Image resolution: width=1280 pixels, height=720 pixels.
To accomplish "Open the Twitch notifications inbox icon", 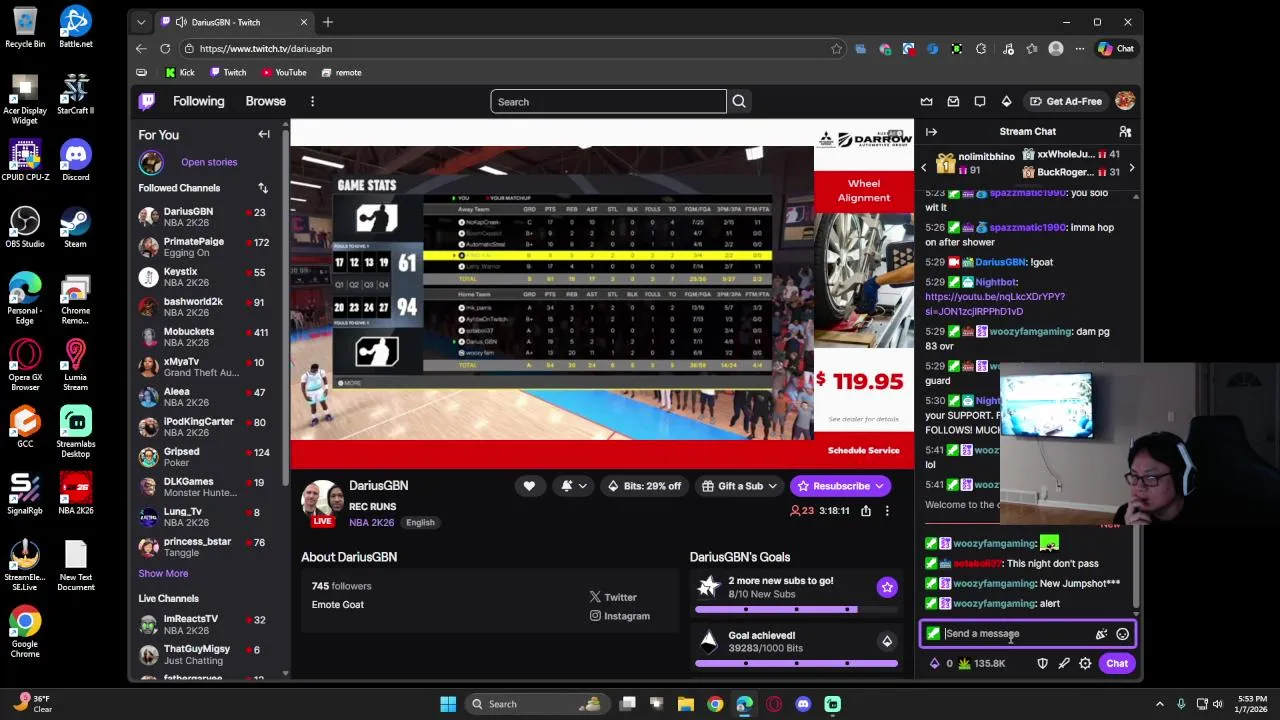I will point(953,101).
